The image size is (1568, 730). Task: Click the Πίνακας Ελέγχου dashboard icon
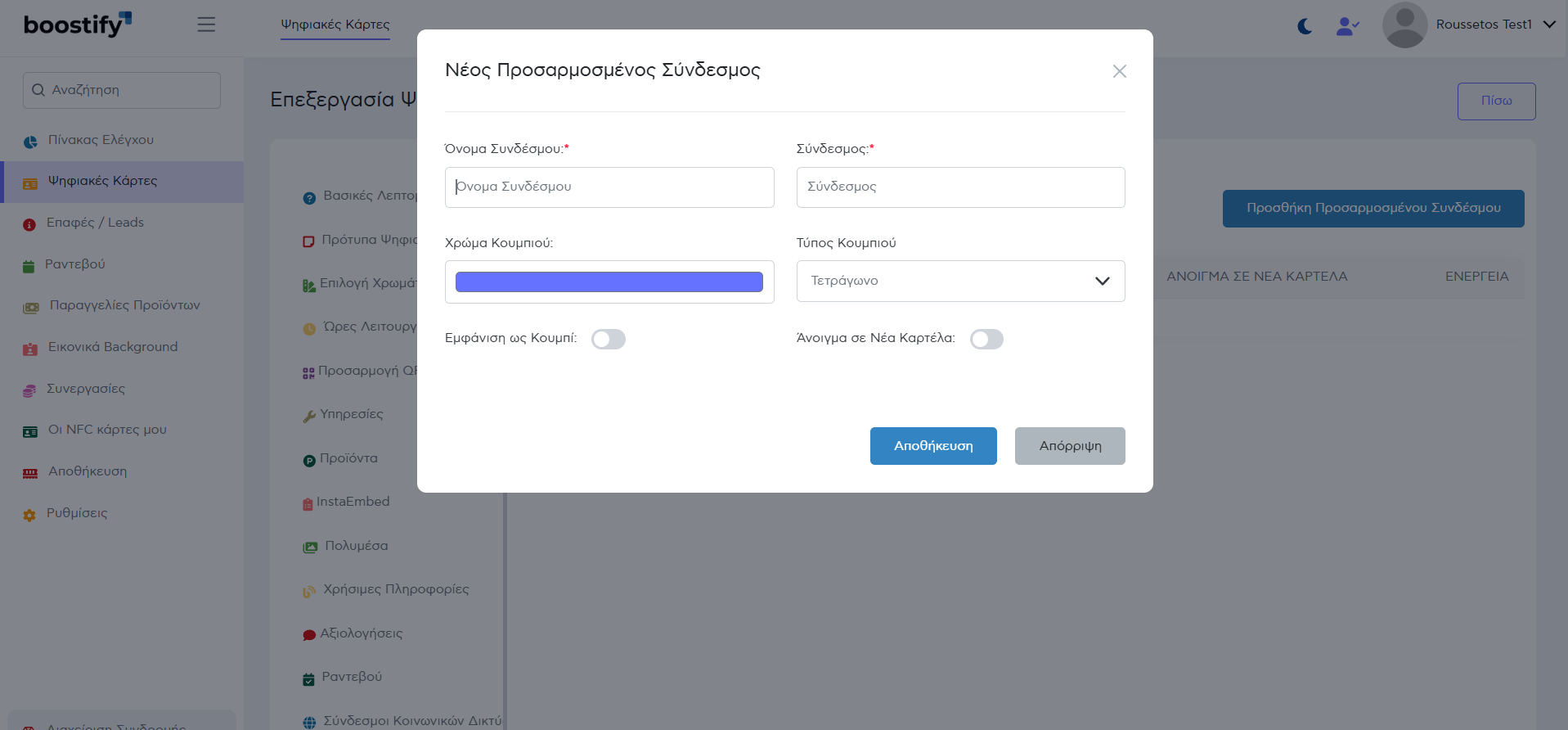tap(30, 142)
